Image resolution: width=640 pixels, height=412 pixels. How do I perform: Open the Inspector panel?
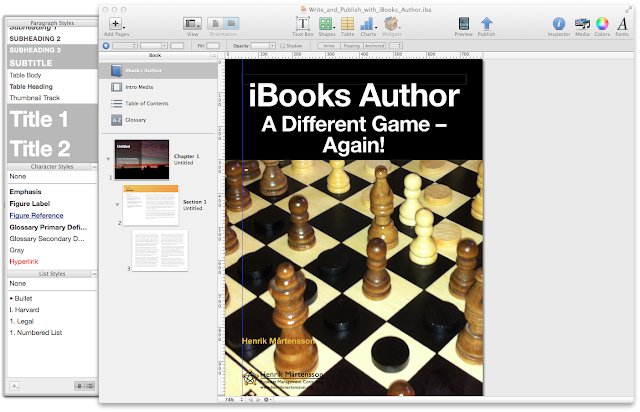(559, 24)
